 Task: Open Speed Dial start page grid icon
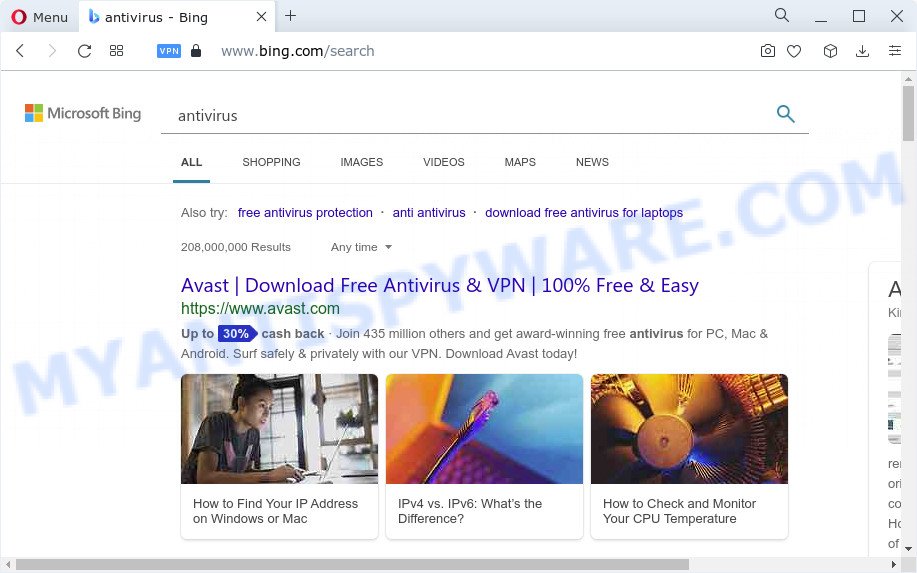pyautogui.click(x=116, y=51)
